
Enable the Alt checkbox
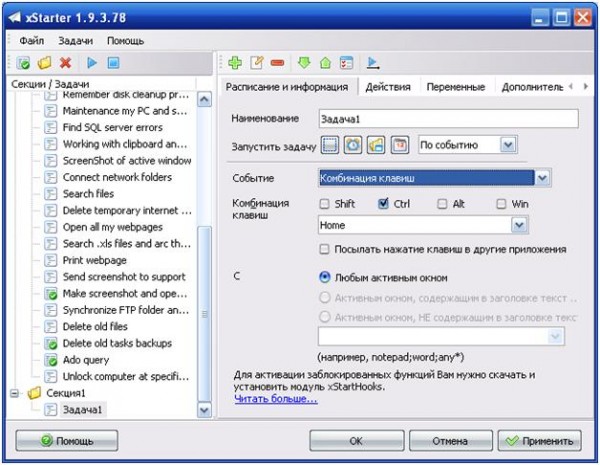(x=442, y=204)
